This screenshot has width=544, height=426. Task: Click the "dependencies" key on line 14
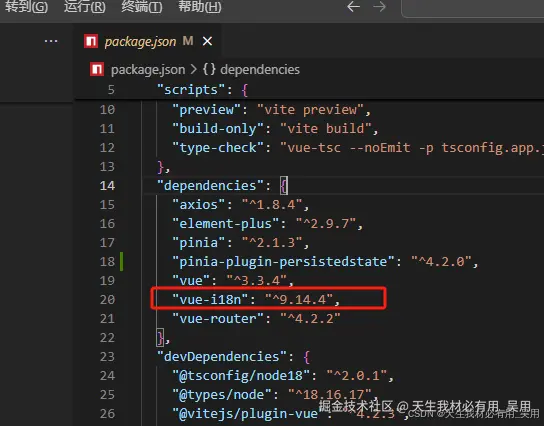[210, 186]
